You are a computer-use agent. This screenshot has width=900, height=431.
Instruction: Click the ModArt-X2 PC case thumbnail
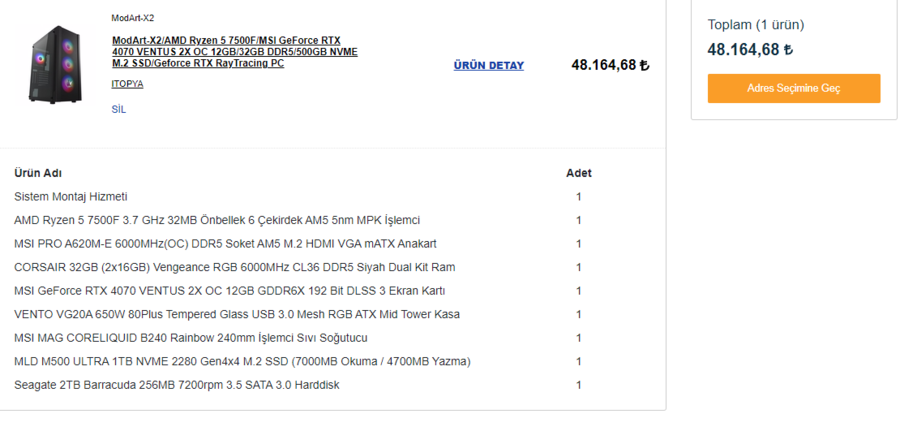click(x=55, y=65)
